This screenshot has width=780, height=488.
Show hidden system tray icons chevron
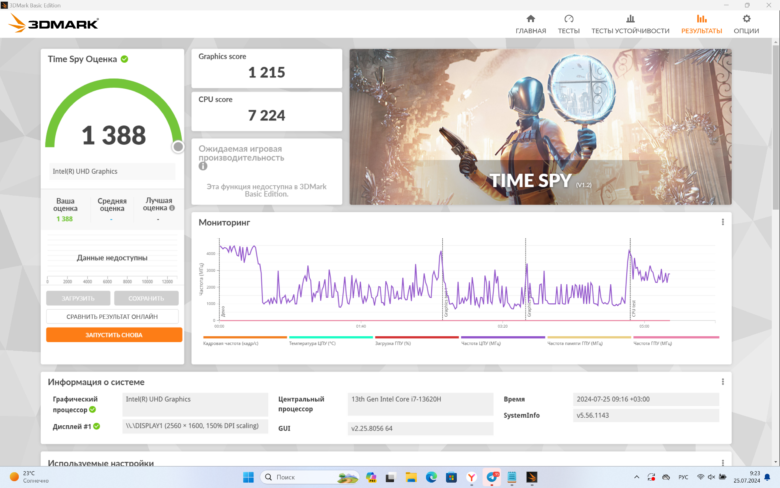636,477
